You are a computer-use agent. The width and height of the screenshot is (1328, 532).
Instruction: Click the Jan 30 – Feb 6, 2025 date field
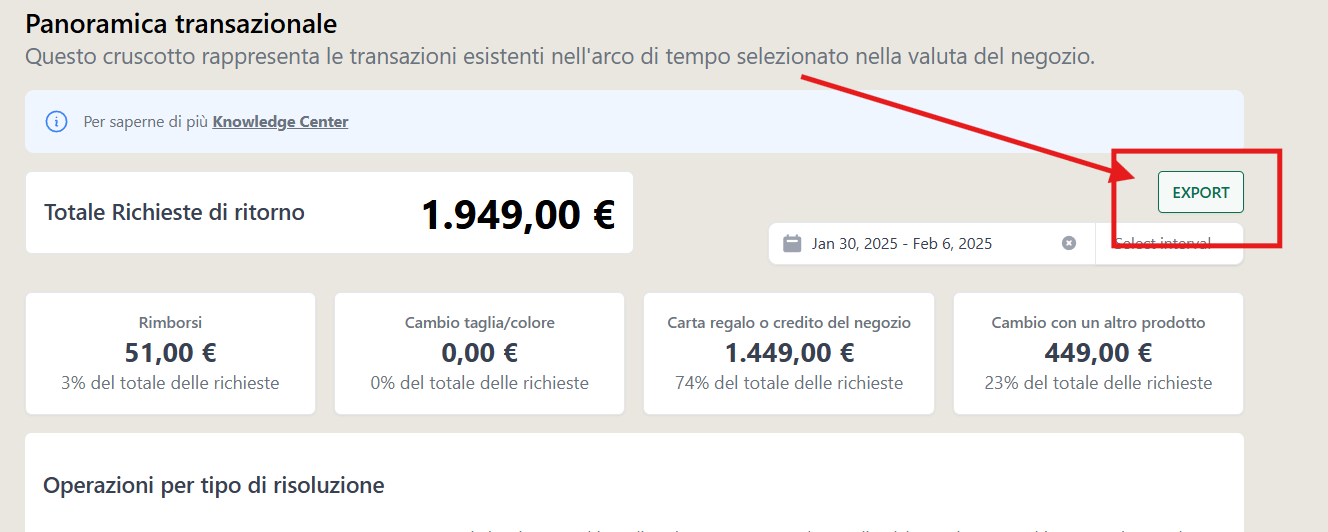click(932, 243)
